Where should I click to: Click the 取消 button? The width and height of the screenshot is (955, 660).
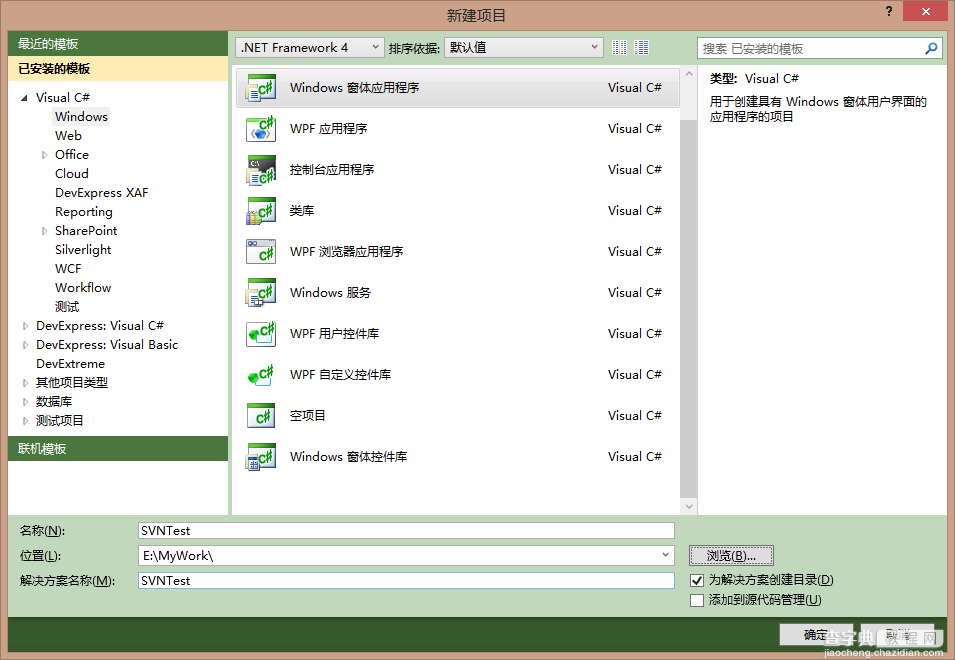[897, 634]
